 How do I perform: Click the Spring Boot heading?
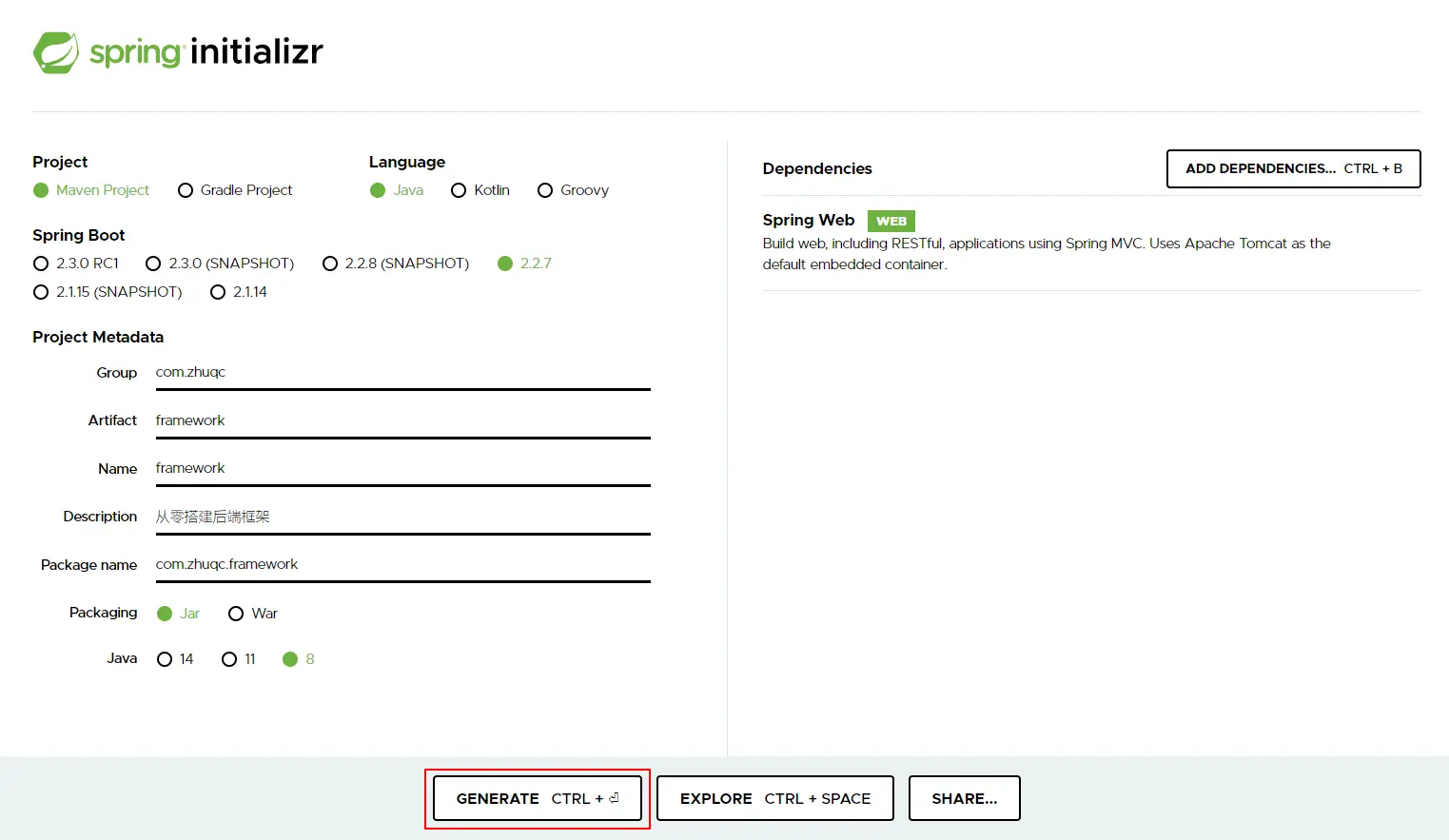(x=79, y=235)
